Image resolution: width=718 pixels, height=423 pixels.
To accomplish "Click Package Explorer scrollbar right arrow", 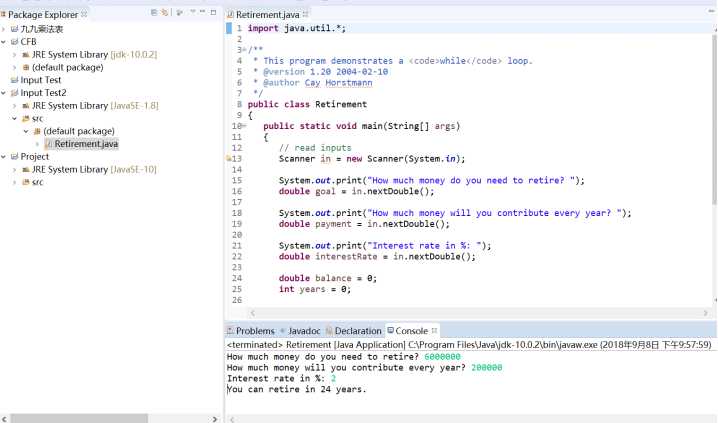I will click(215, 419).
